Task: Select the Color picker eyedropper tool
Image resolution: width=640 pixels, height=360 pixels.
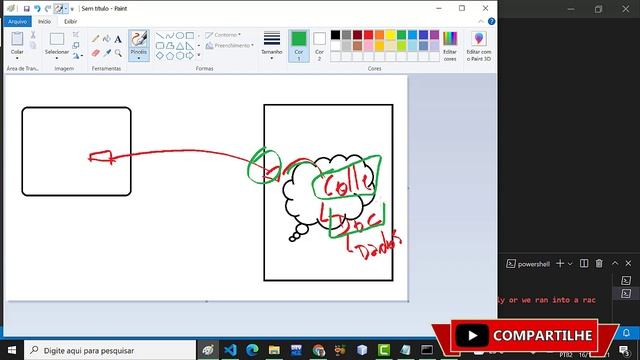Action: click(107, 53)
